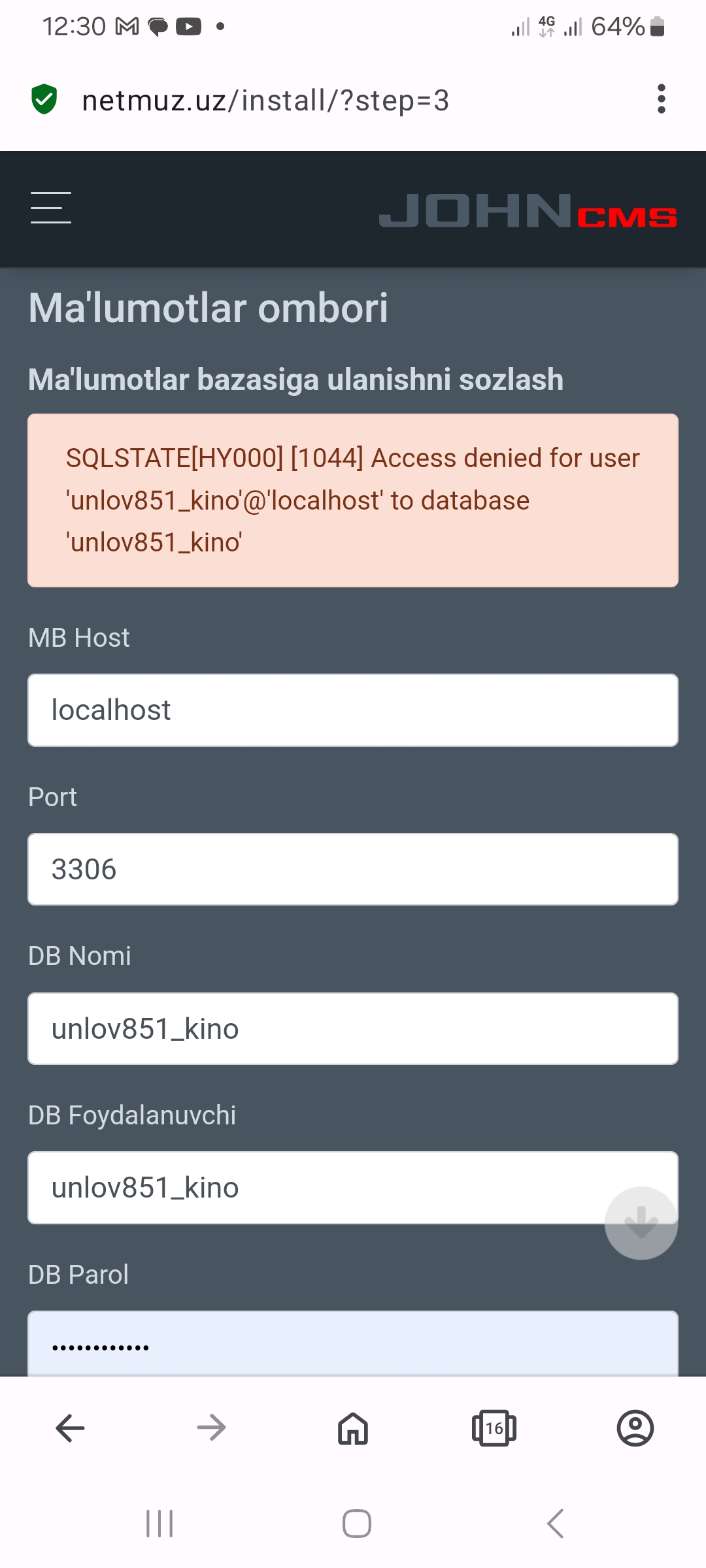
Task: Open the hamburger navigation menu
Action: click(x=51, y=208)
